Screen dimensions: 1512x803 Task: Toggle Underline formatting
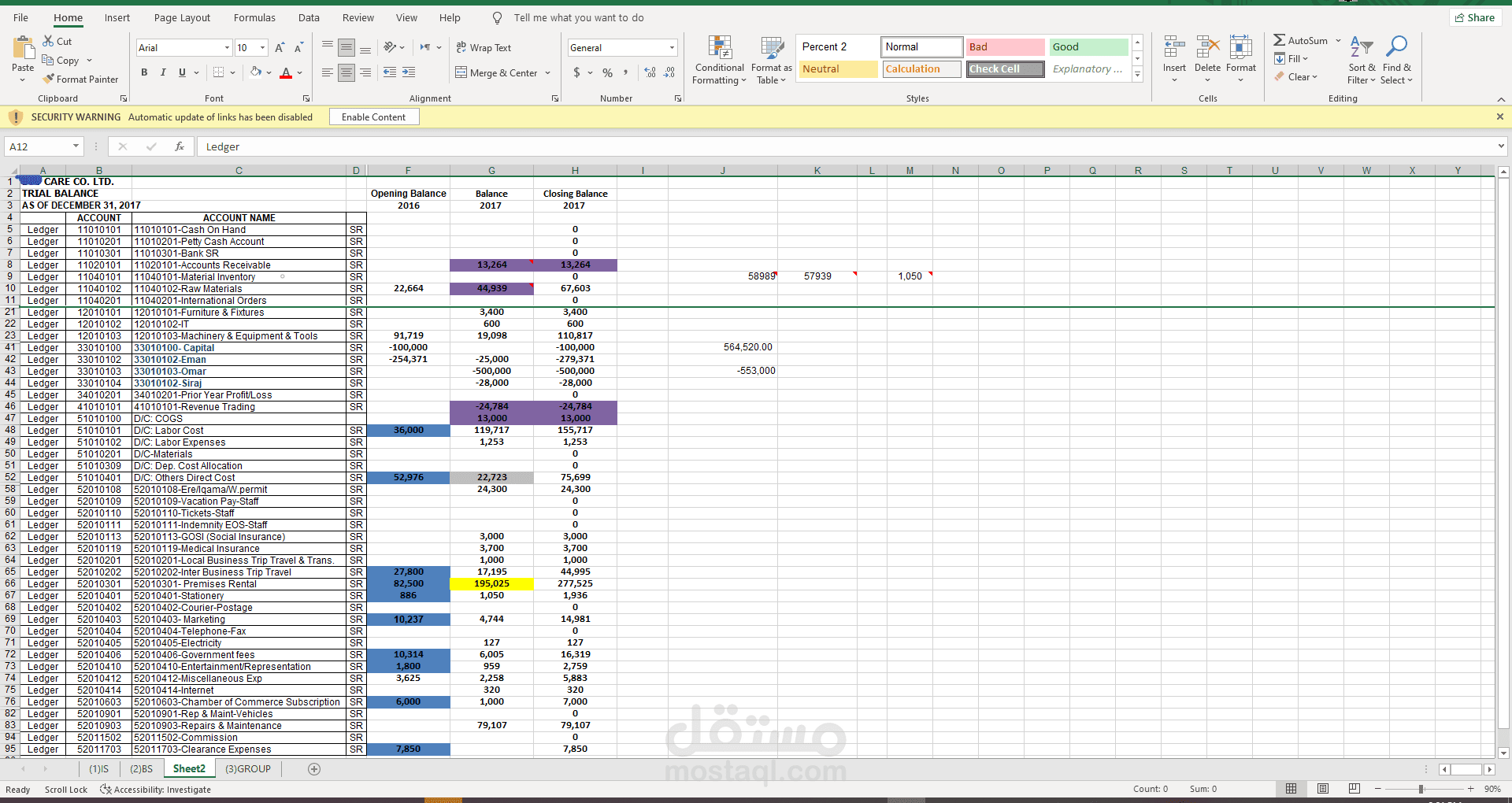pyautogui.click(x=182, y=72)
